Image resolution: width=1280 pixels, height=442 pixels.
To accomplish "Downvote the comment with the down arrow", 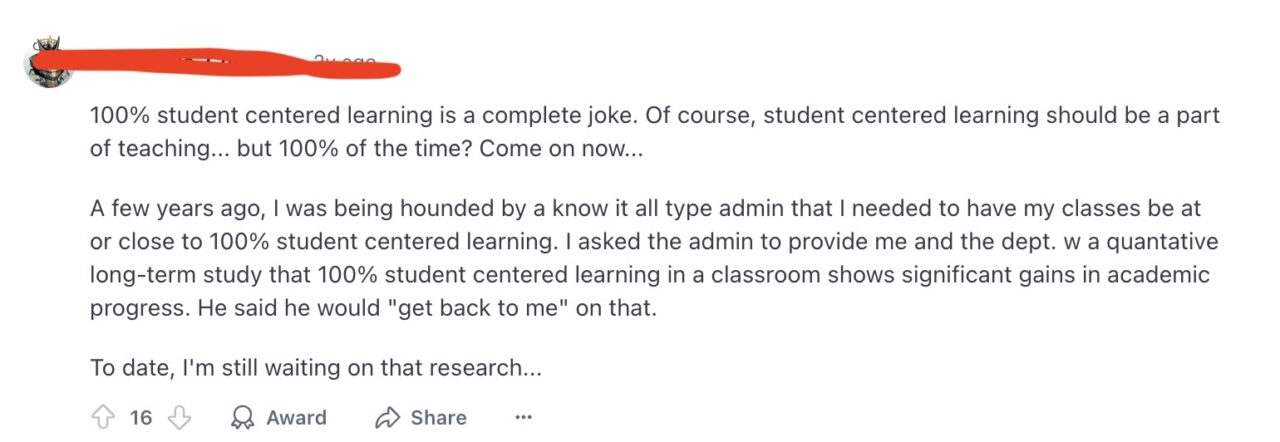I will 177,417.
